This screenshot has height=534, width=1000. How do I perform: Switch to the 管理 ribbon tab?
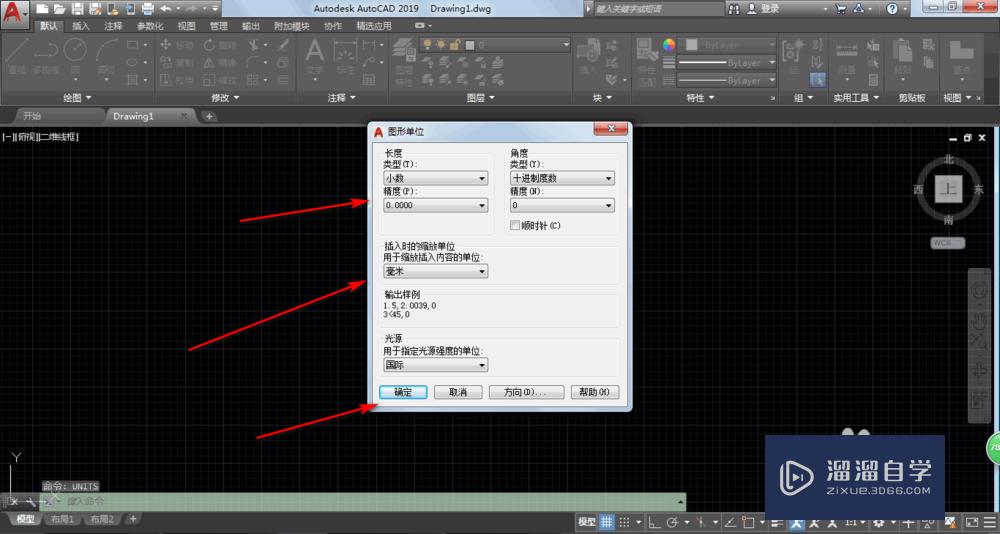pos(219,26)
